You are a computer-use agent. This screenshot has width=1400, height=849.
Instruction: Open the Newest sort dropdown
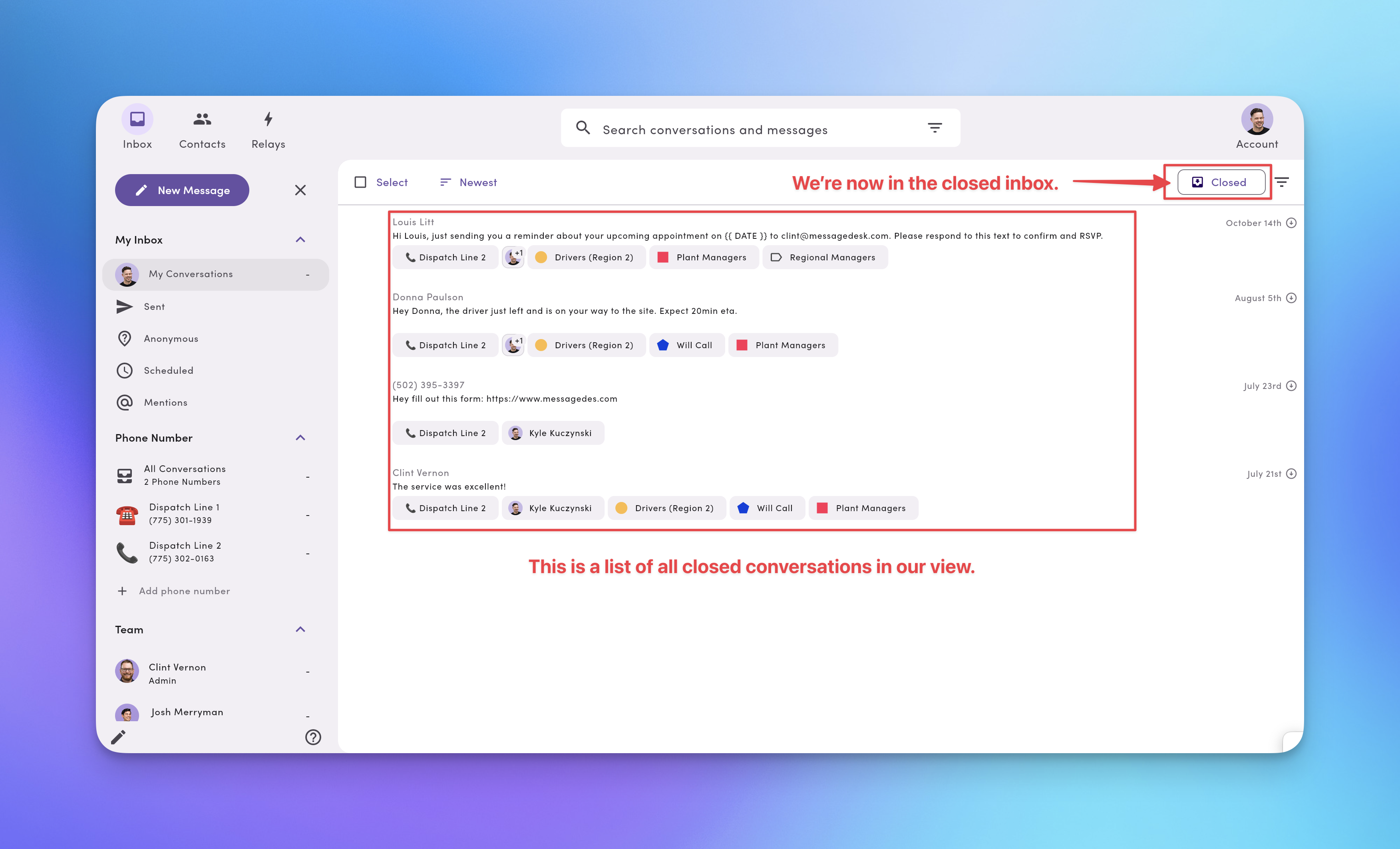click(x=469, y=182)
